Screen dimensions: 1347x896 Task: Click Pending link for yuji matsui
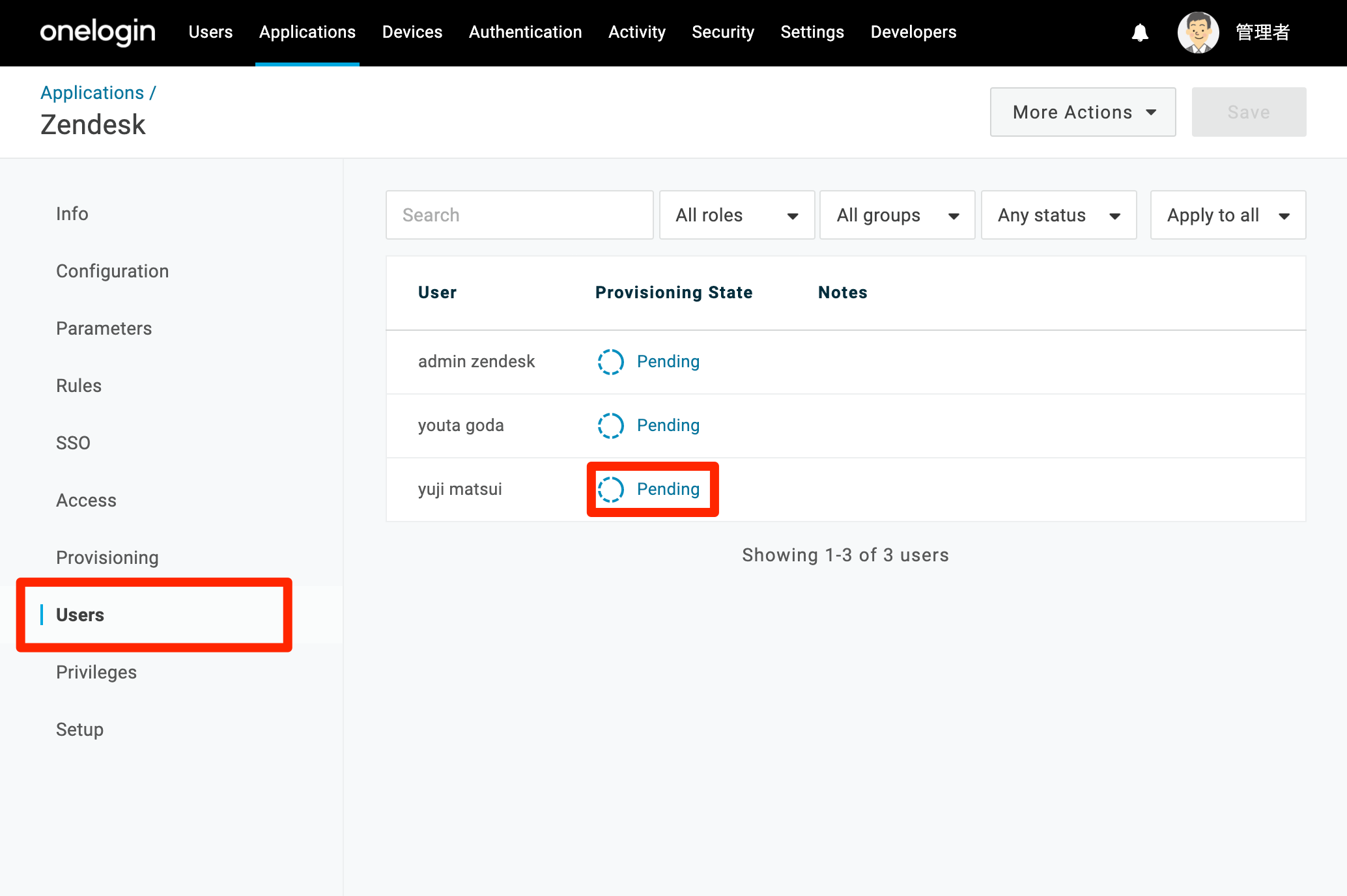point(668,489)
